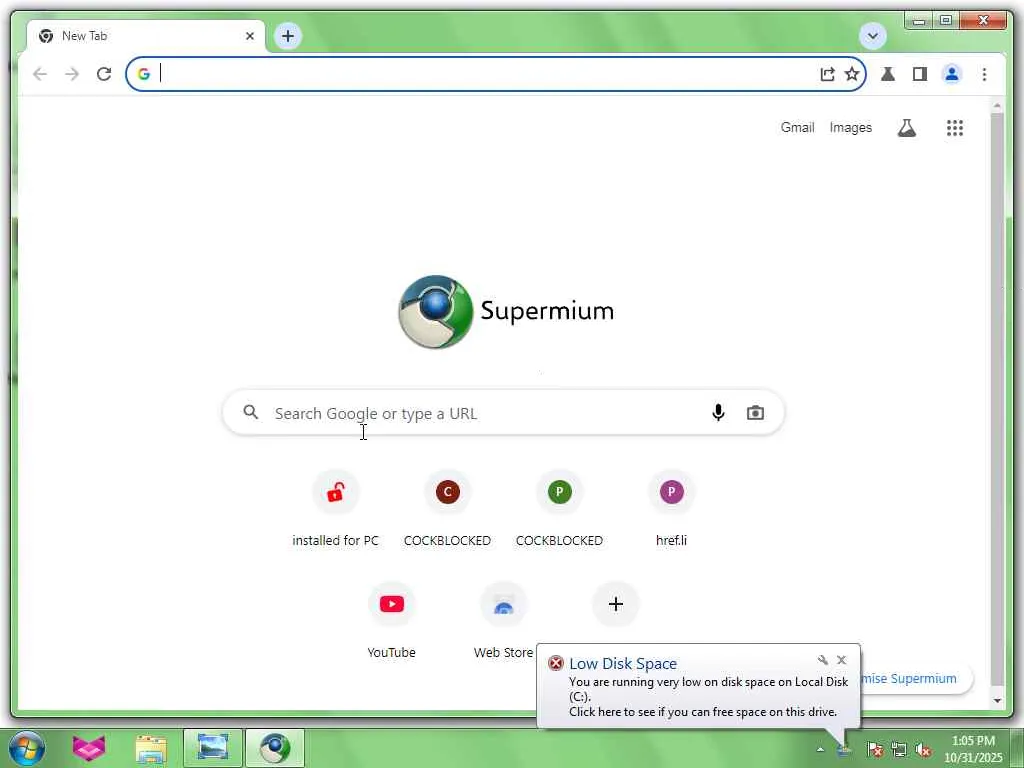The height and width of the screenshot is (768, 1024).
Task: Add a new shortcut with plus tile
Action: click(616, 604)
